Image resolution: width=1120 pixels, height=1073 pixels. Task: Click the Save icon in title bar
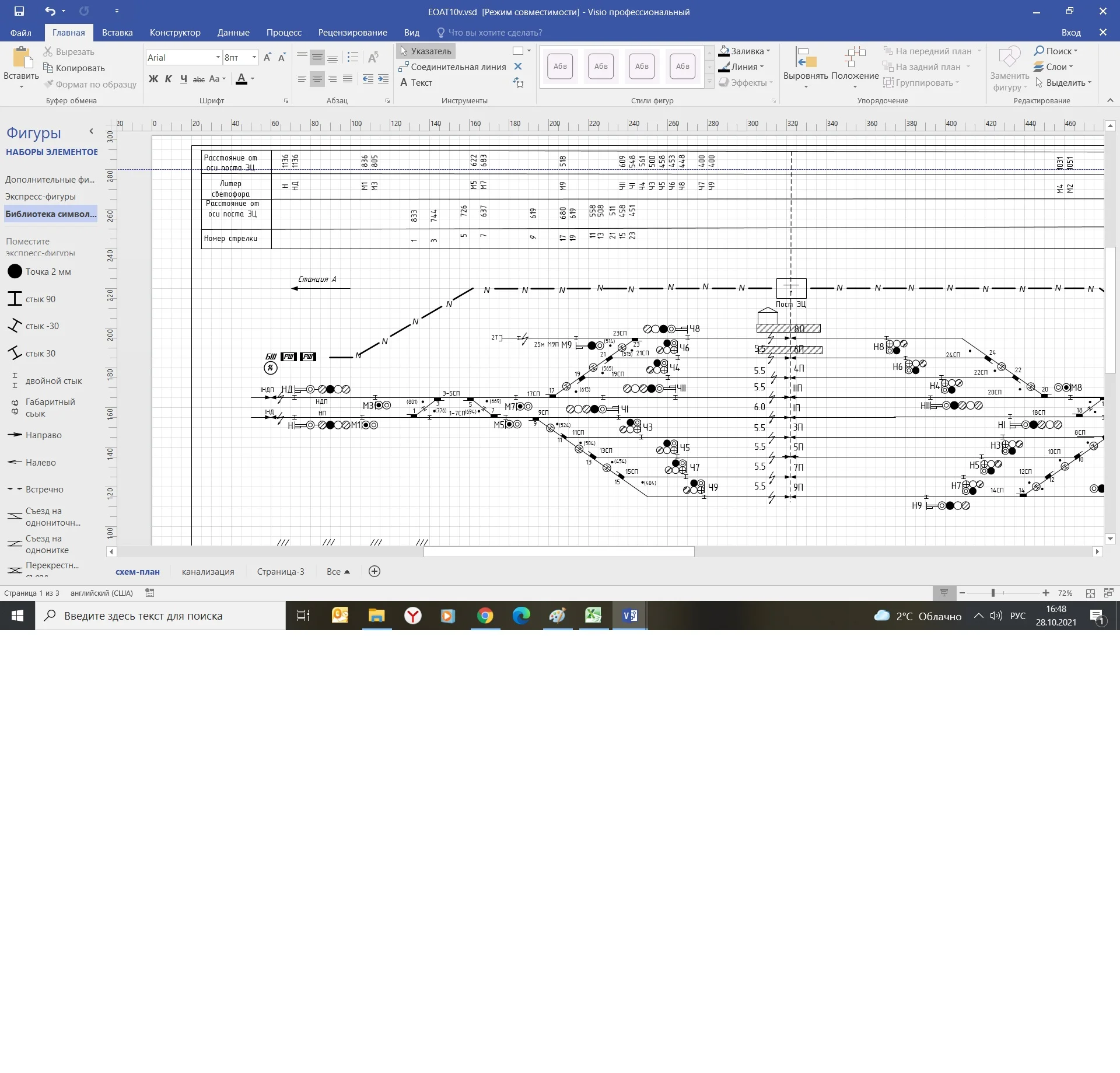pyautogui.click(x=19, y=11)
